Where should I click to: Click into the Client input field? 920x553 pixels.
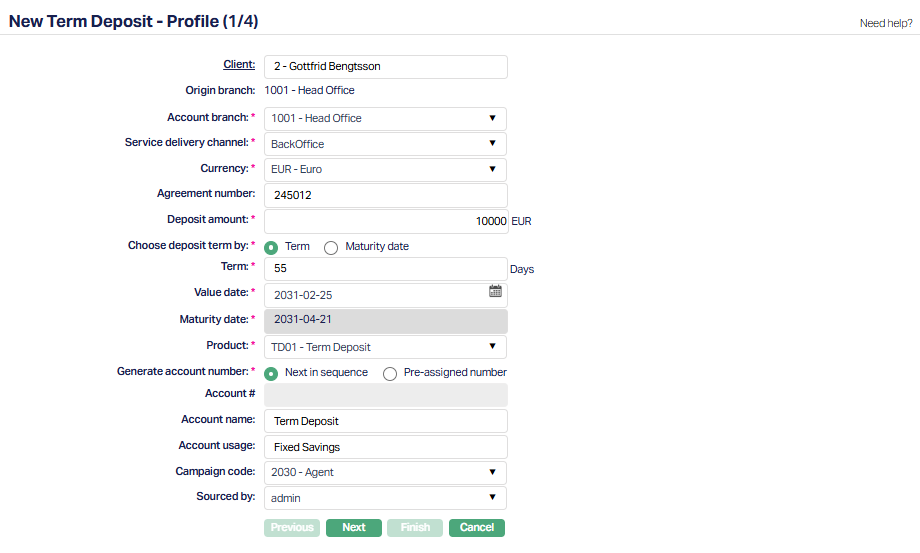(x=385, y=67)
